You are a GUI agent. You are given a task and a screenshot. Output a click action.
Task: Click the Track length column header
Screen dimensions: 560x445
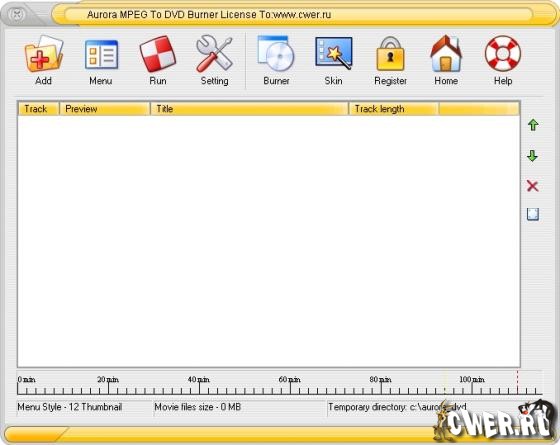coord(394,109)
